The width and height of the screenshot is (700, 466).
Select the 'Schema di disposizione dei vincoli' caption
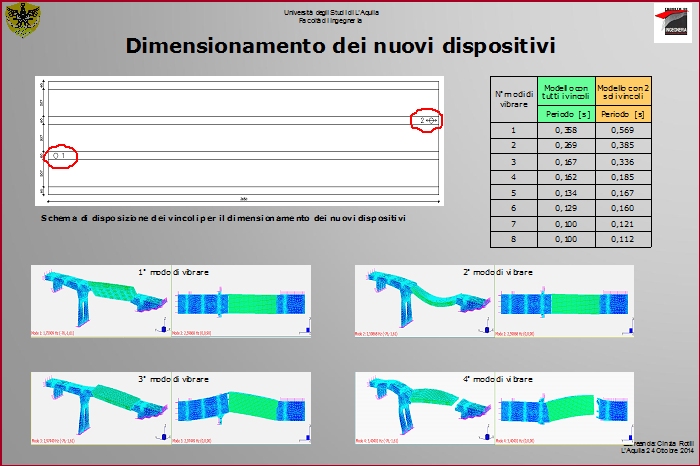tap(229, 218)
